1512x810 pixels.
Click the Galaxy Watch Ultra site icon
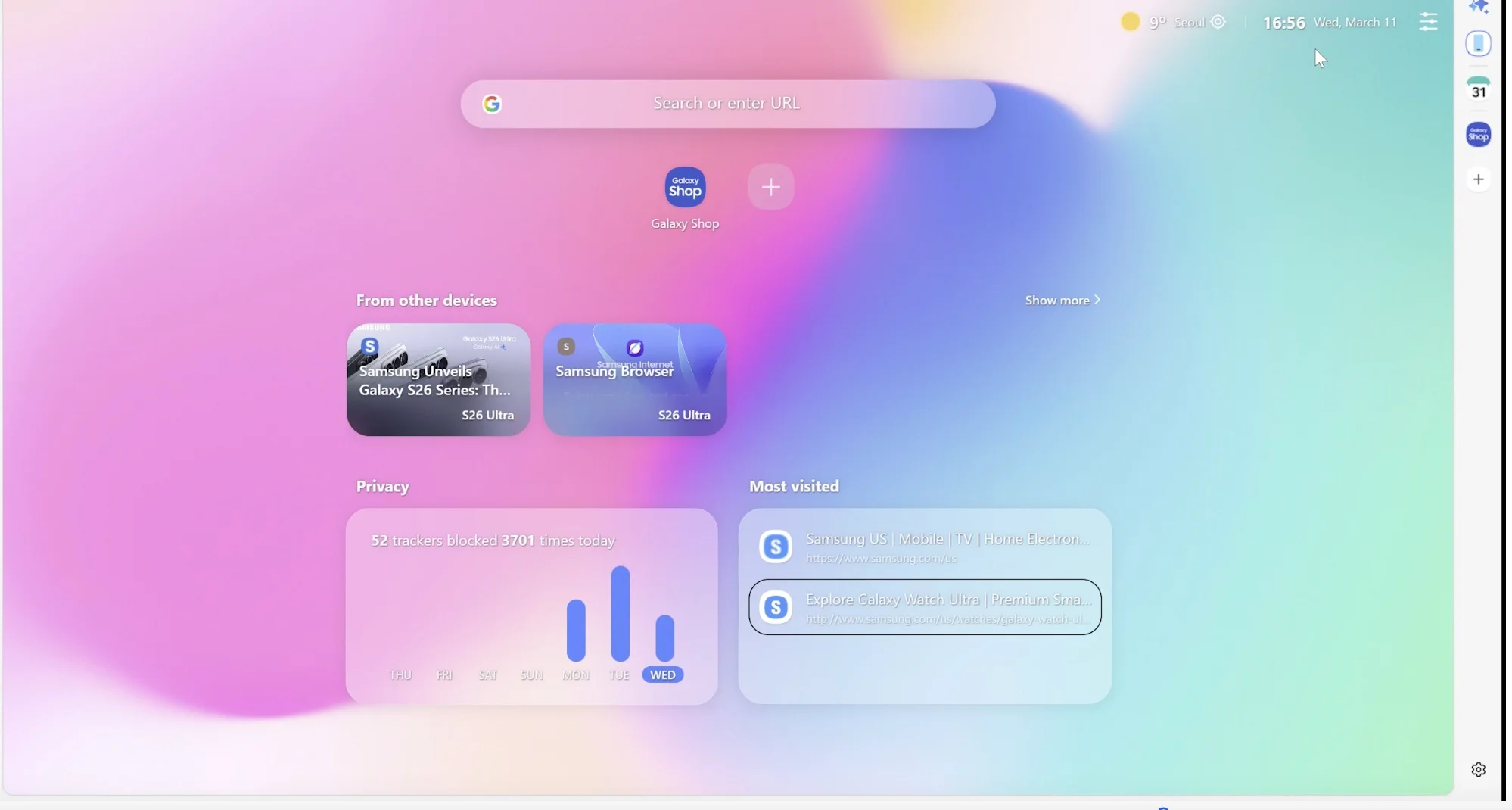pos(776,607)
